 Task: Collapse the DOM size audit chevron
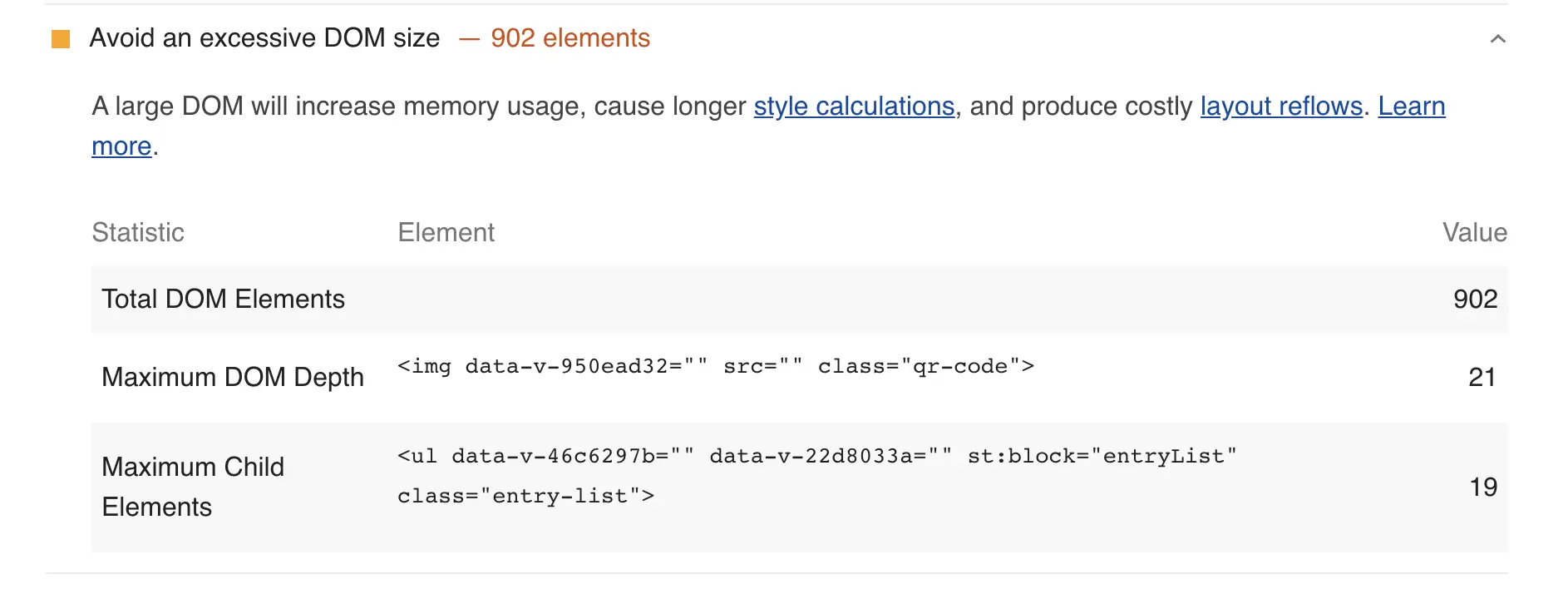tap(1497, 39)
